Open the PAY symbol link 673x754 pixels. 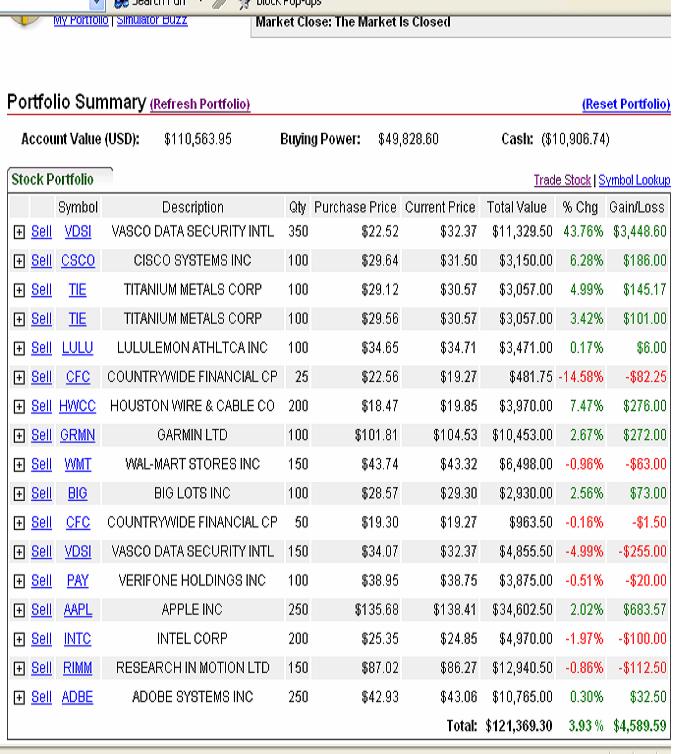[77, 580]
